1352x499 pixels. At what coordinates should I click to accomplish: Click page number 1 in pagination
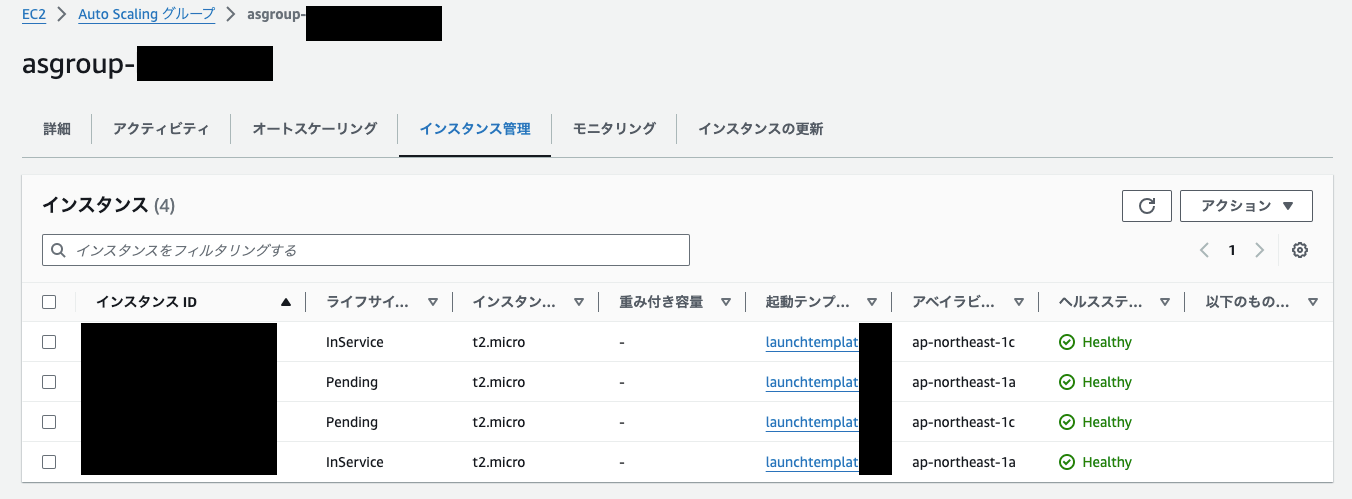point(1232,250)
